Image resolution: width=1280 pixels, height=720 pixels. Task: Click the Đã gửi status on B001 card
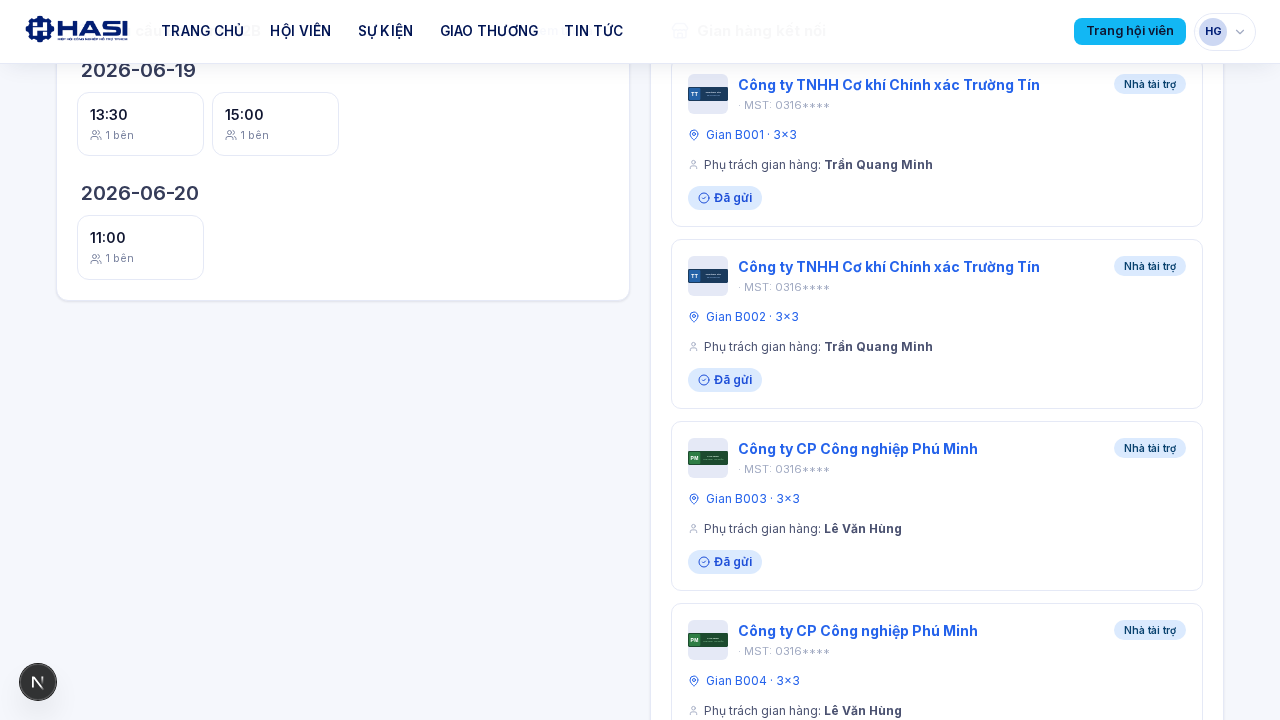pyautogui.click(x=725, y=198)
